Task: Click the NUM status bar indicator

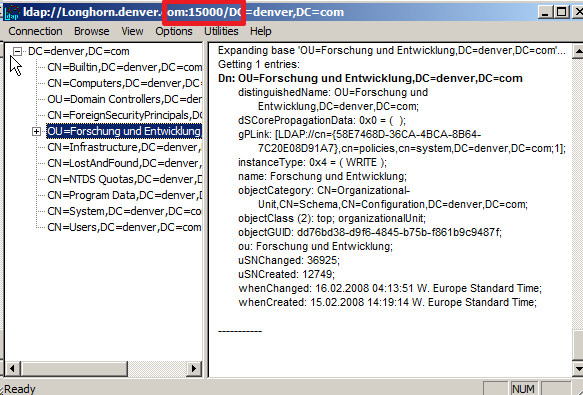Action: (x=524, y=389)
